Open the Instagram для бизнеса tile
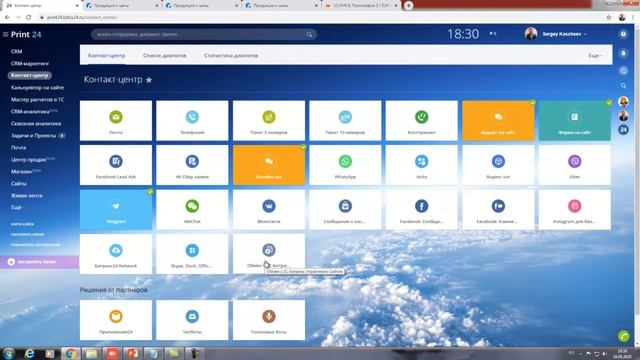 (x=575, y=210)
